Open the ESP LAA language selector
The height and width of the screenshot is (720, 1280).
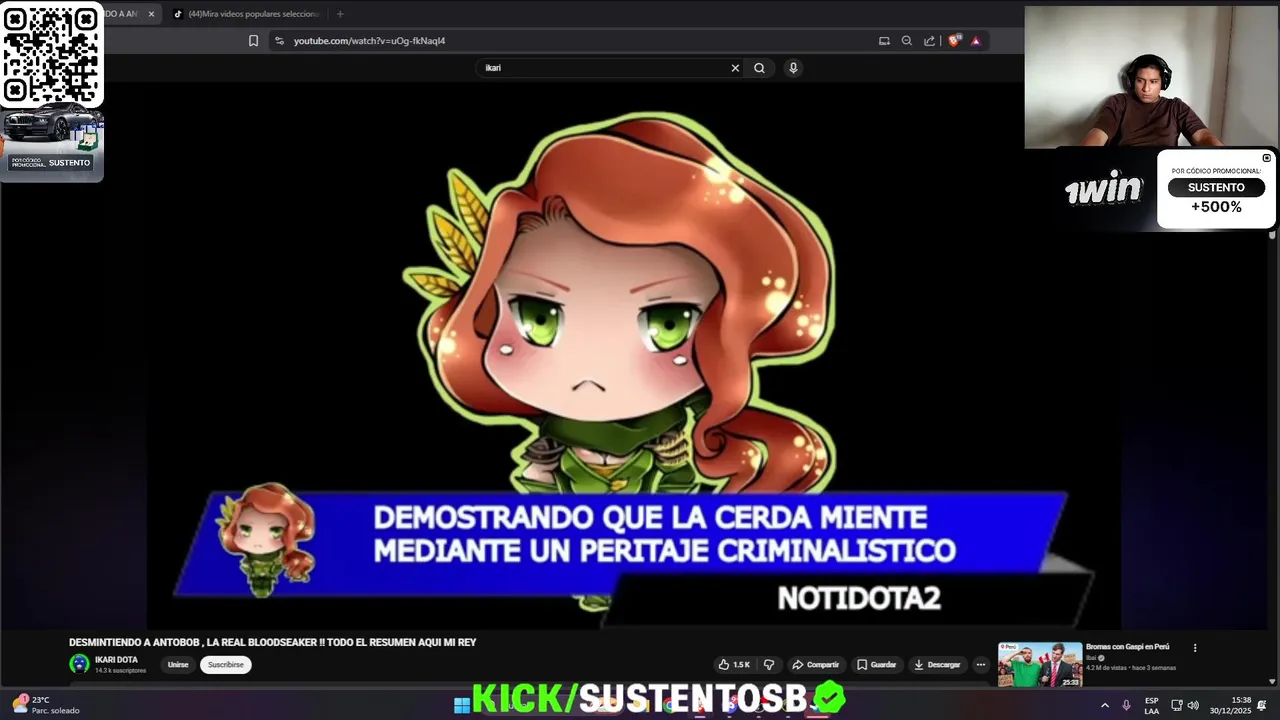tap(1152, 705)
